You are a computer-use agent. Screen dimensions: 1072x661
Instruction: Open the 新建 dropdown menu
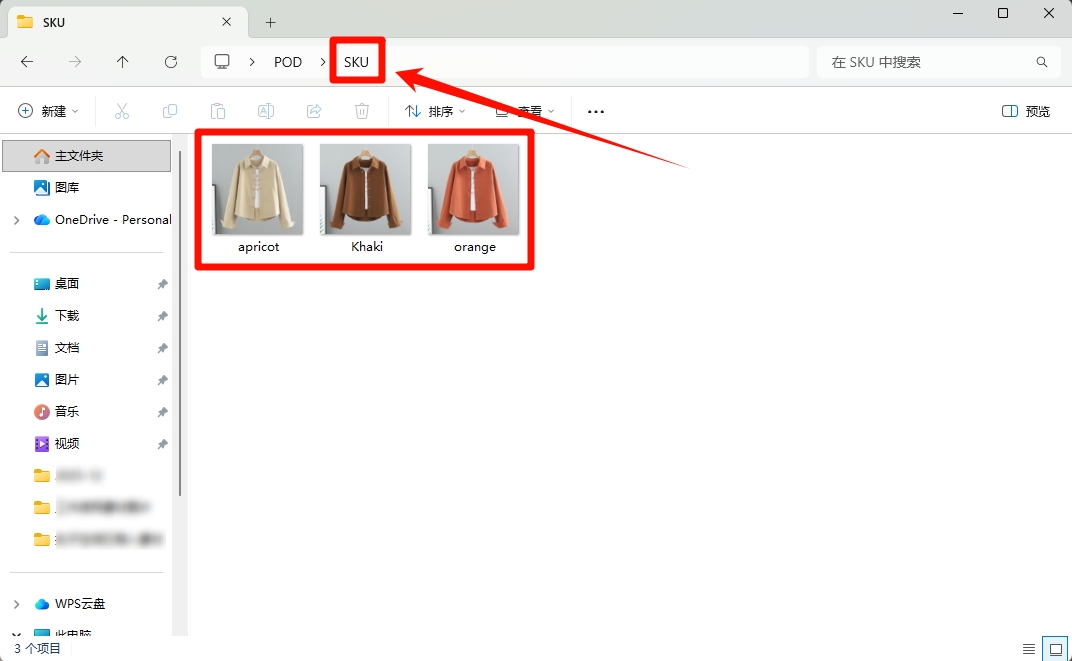point(49,111)
